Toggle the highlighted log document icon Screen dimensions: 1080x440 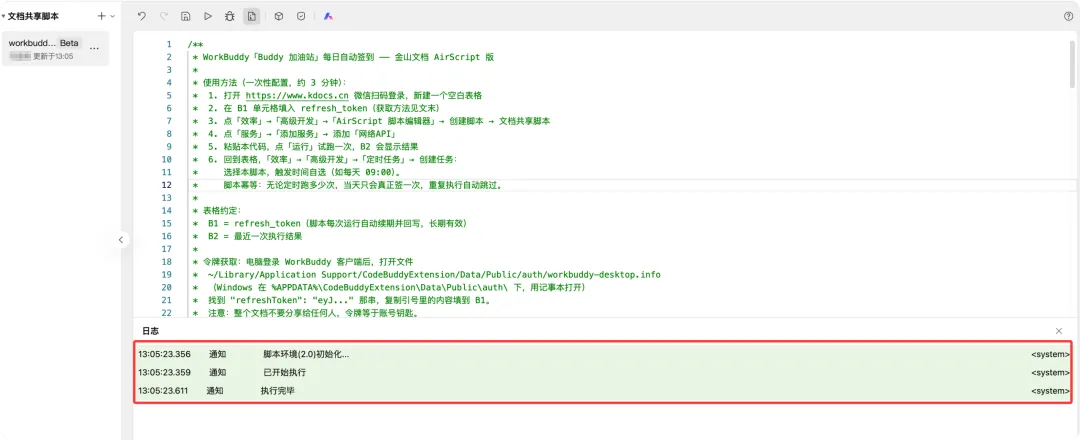pos(251,16)
